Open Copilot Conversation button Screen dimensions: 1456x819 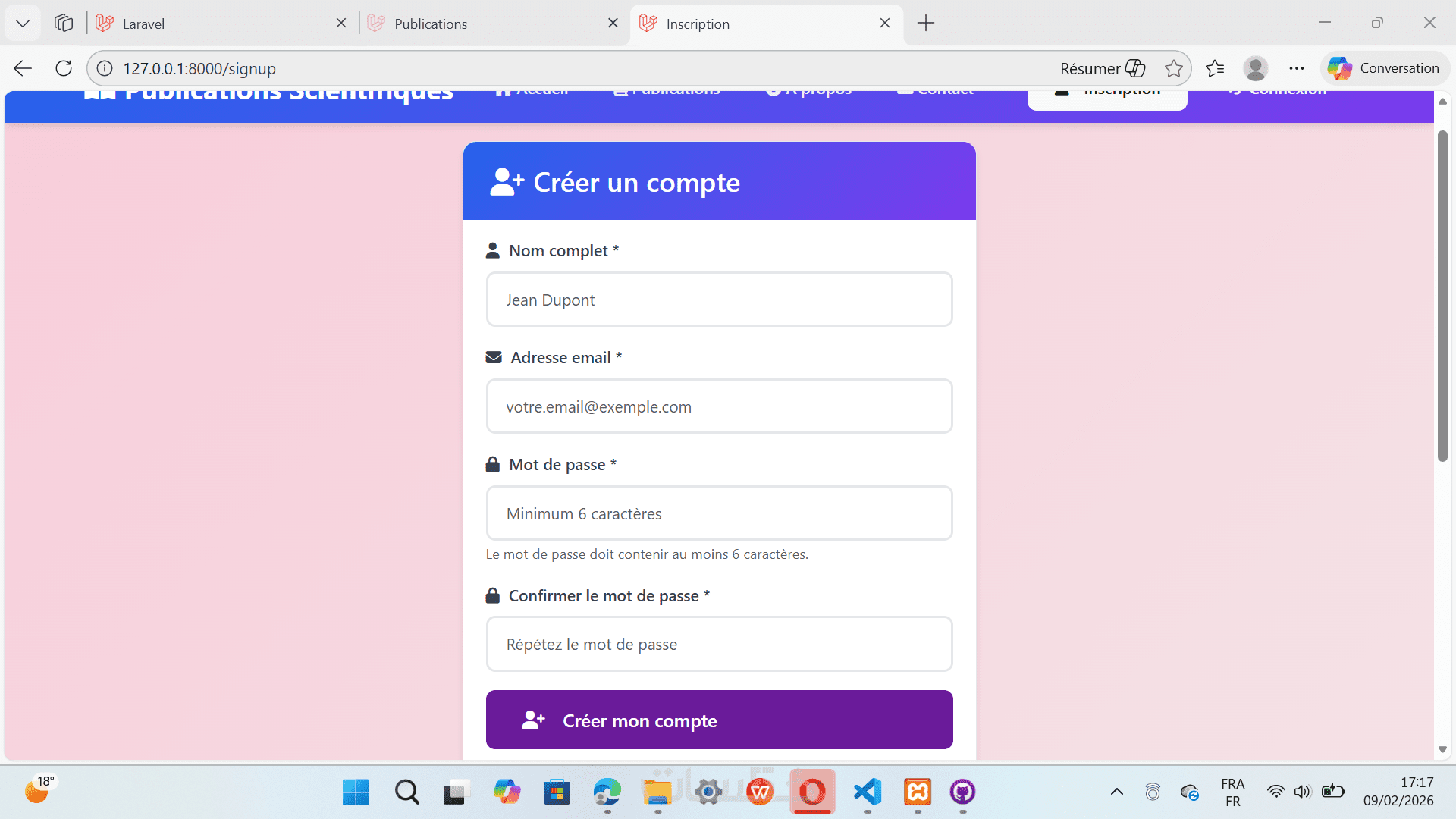pyautogui.click(x=1384, y=68)
